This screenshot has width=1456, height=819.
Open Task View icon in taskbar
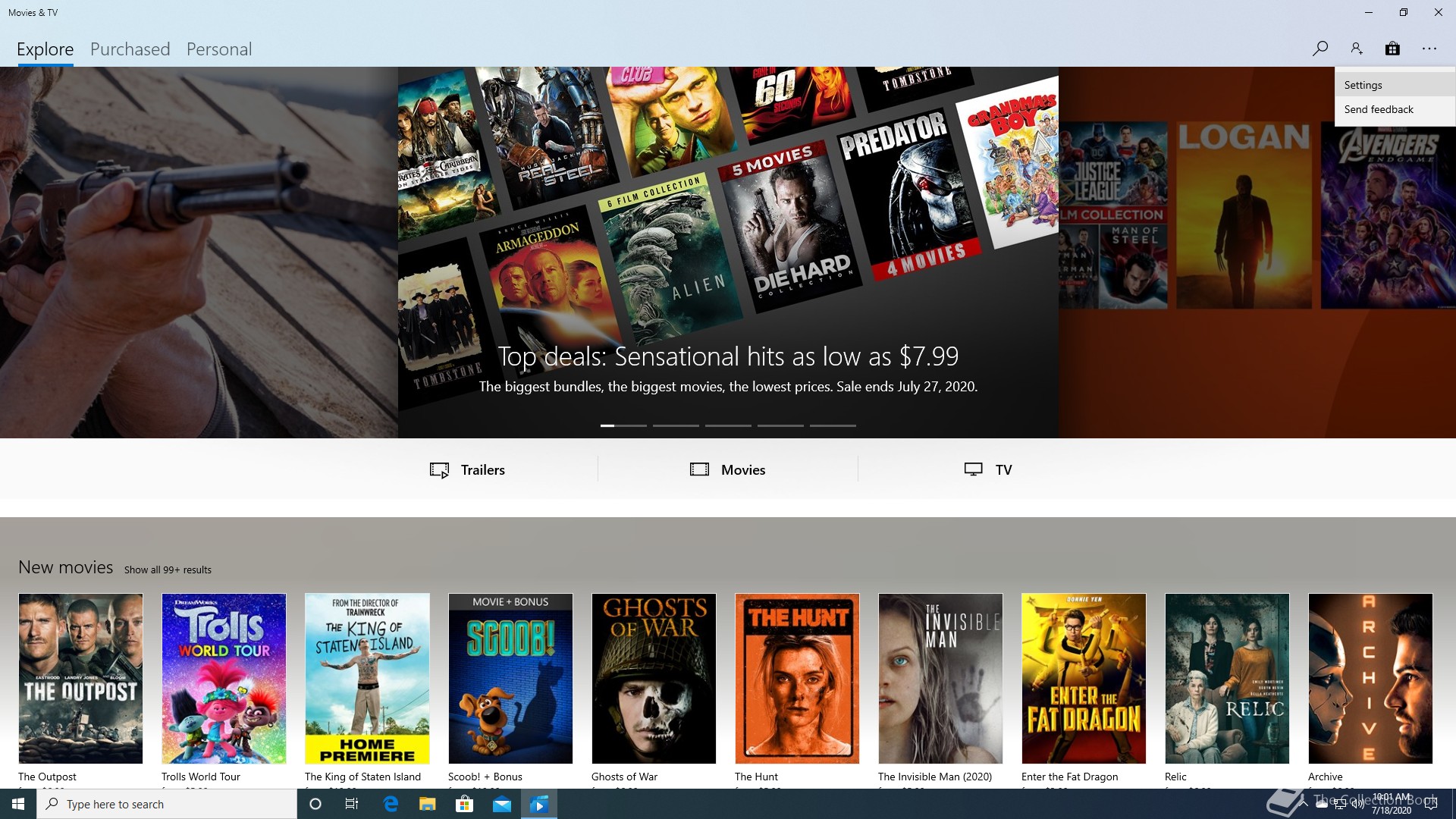point(352,804)
